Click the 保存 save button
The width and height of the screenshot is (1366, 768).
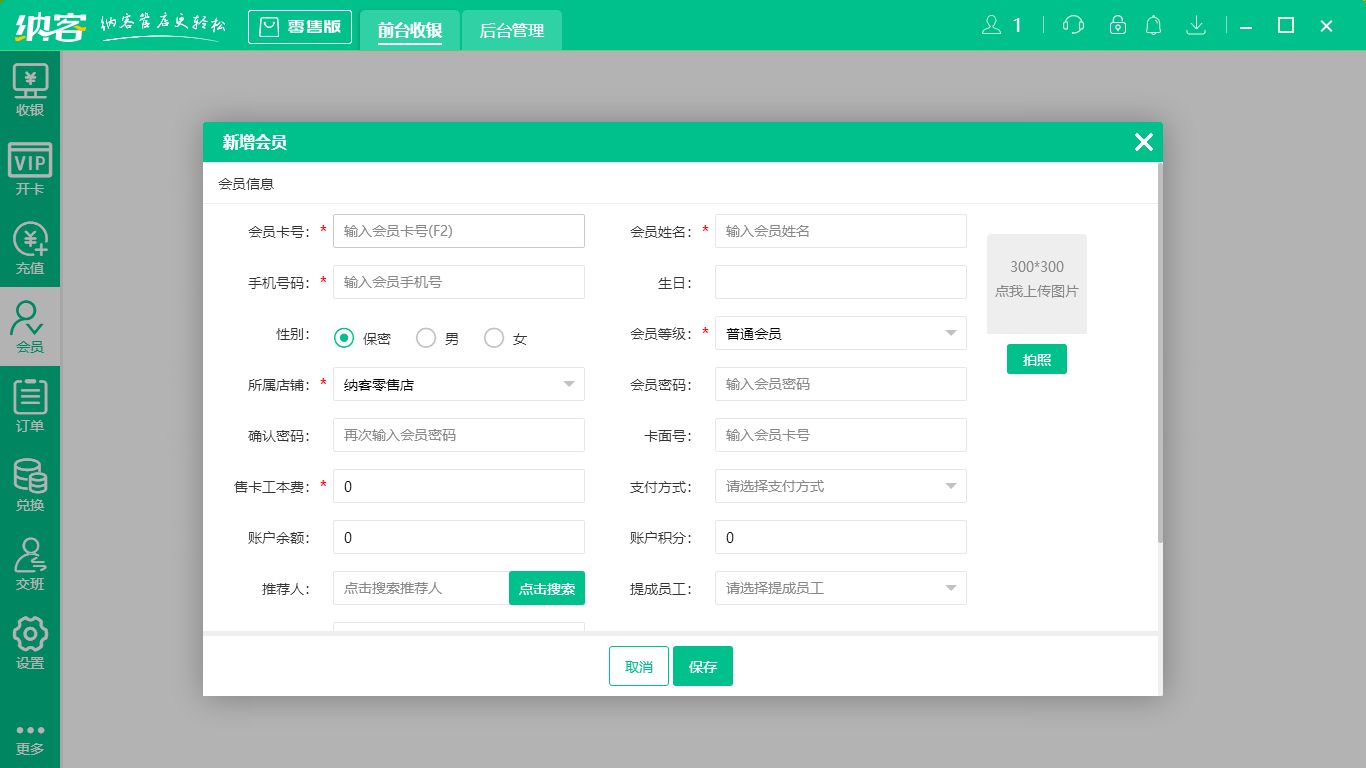[x=703, y=665]
